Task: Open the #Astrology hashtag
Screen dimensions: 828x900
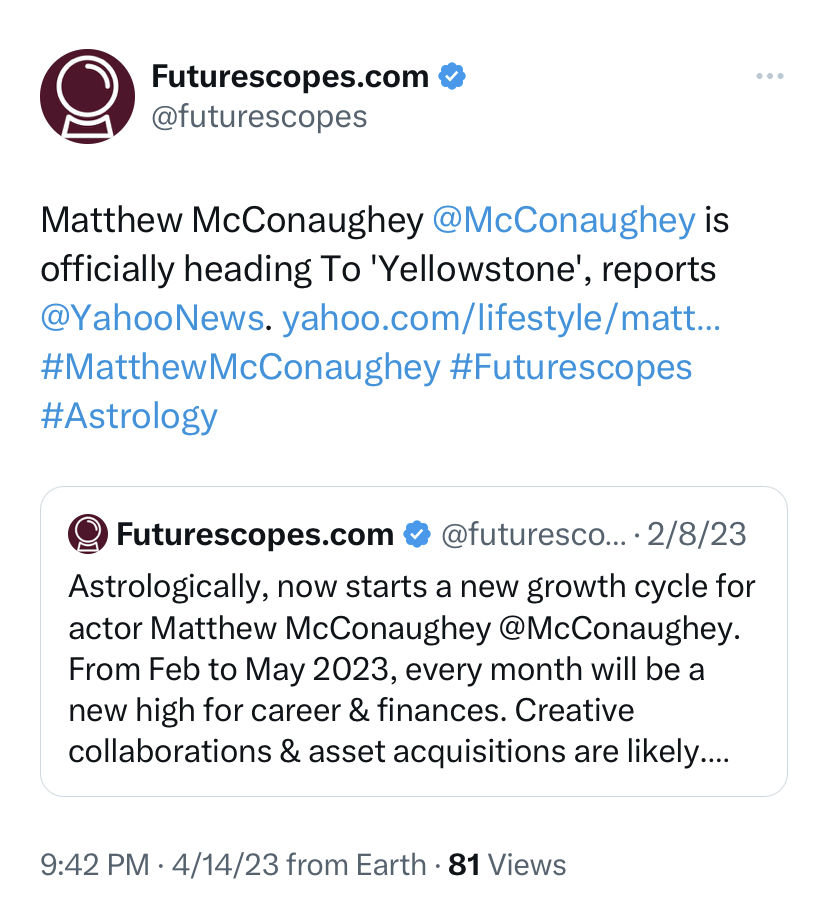Action: (129, 416)
